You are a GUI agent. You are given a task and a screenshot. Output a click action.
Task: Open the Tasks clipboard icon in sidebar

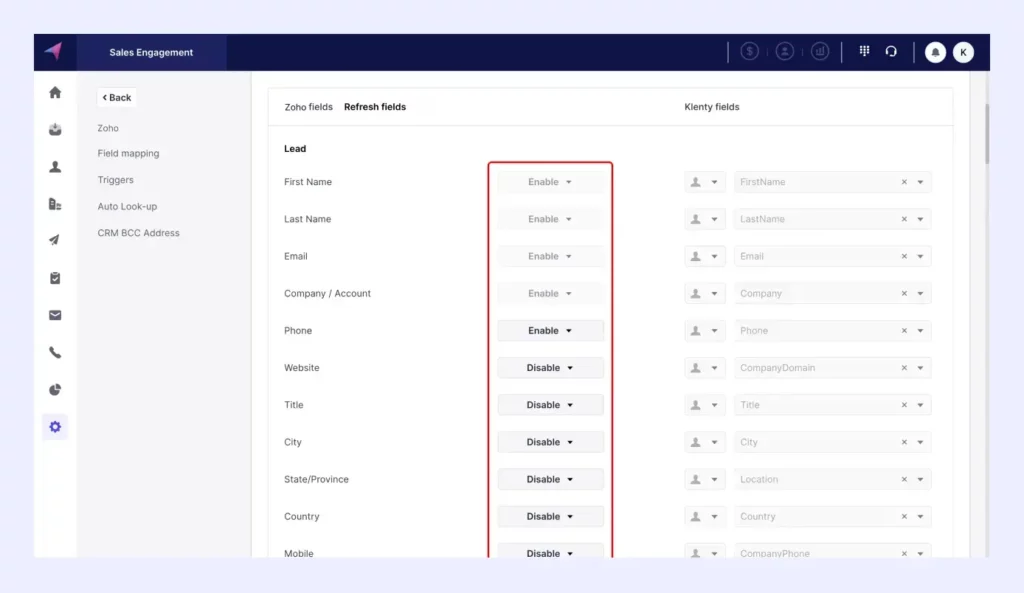click(x=55, y=278)
